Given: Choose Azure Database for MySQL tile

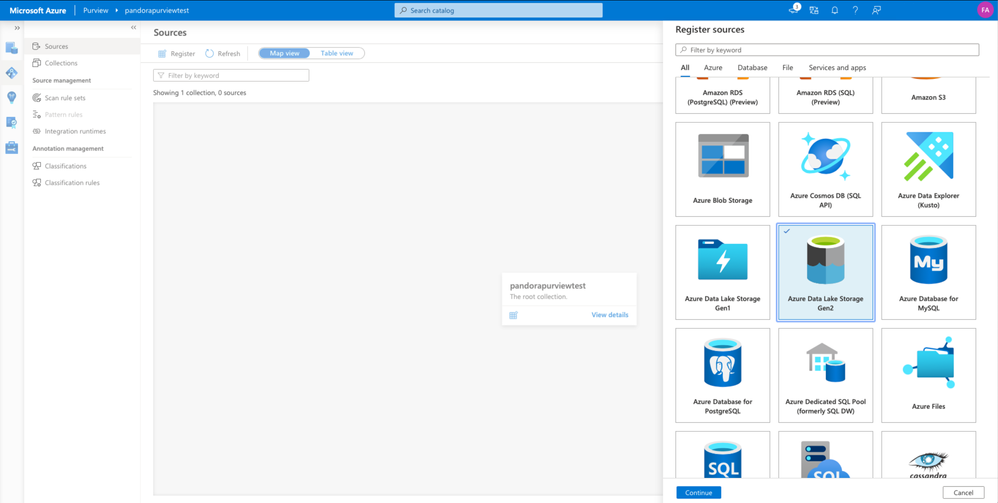Looking at the screenshot, I should click(929, 273).
